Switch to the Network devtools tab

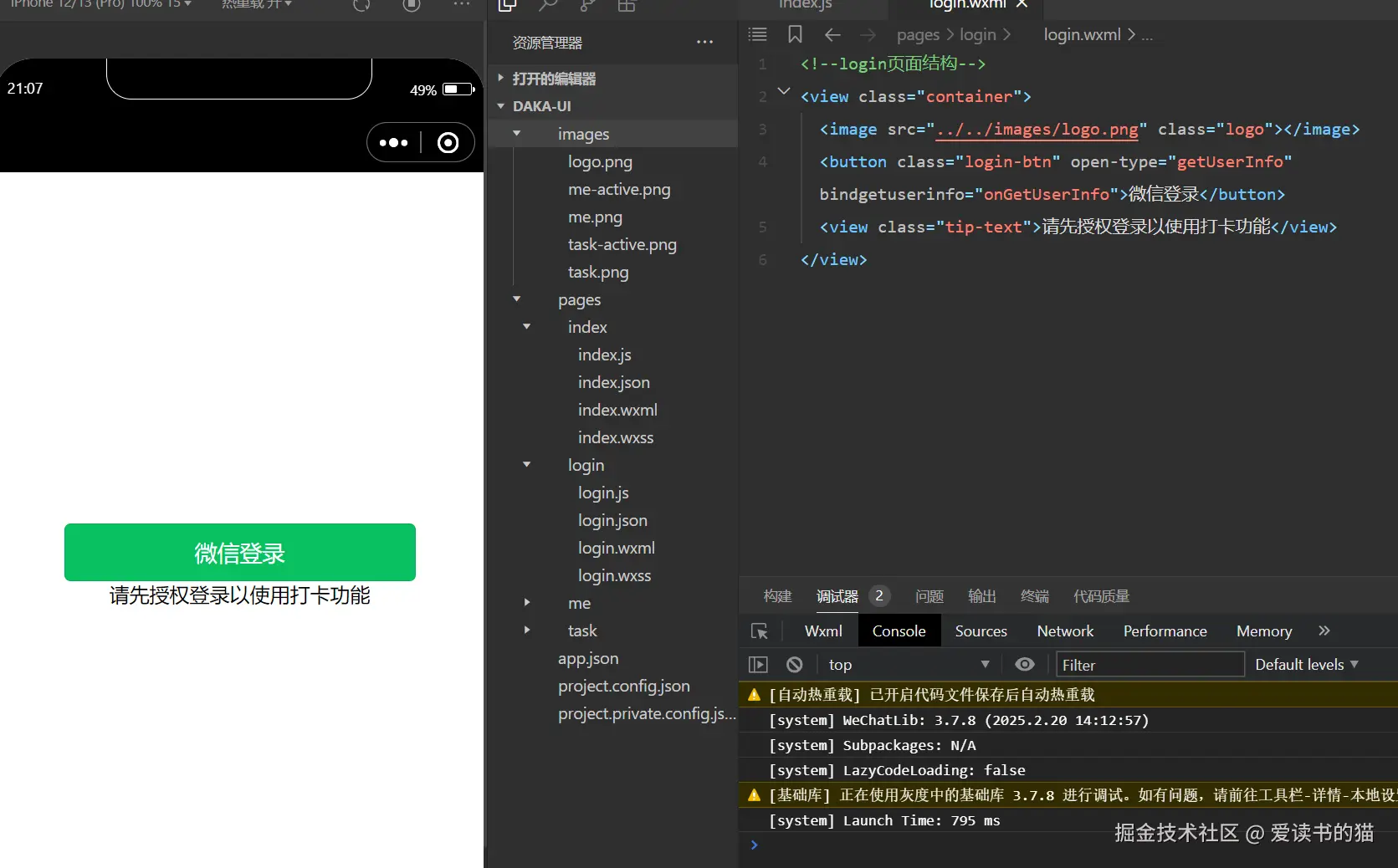(x=1065, y=631)
